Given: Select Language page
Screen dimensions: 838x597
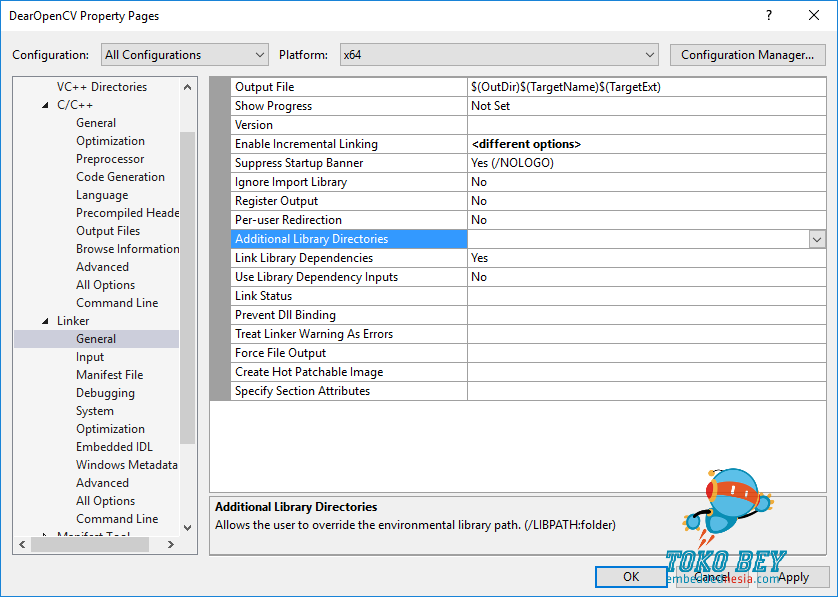Looking at the screenshot, I should (x=102, y=195).
